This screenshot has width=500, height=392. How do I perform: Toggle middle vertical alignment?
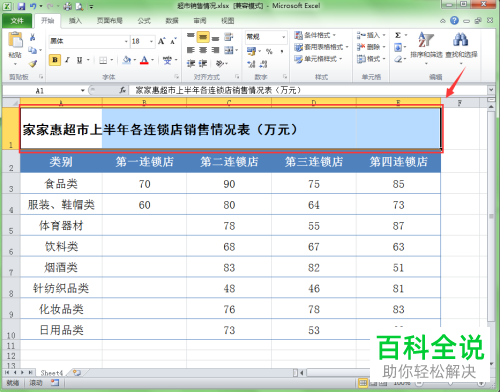203,37
